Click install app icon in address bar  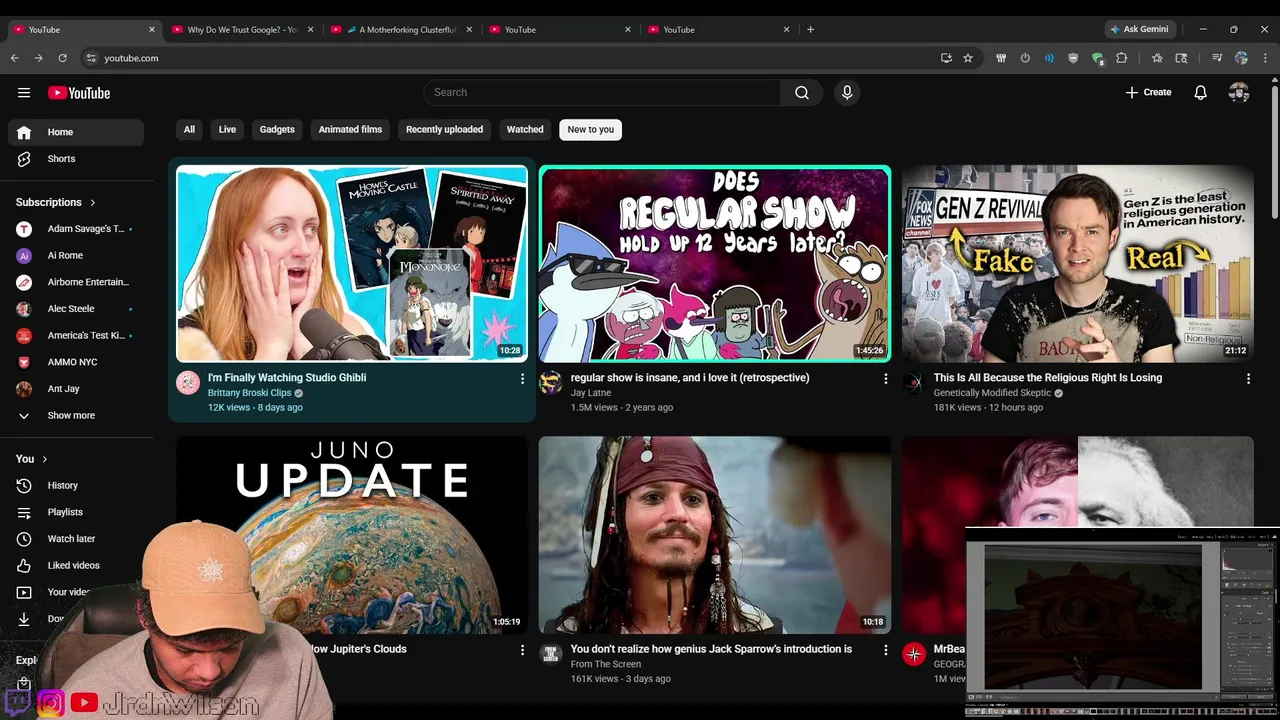click(946, 58)
